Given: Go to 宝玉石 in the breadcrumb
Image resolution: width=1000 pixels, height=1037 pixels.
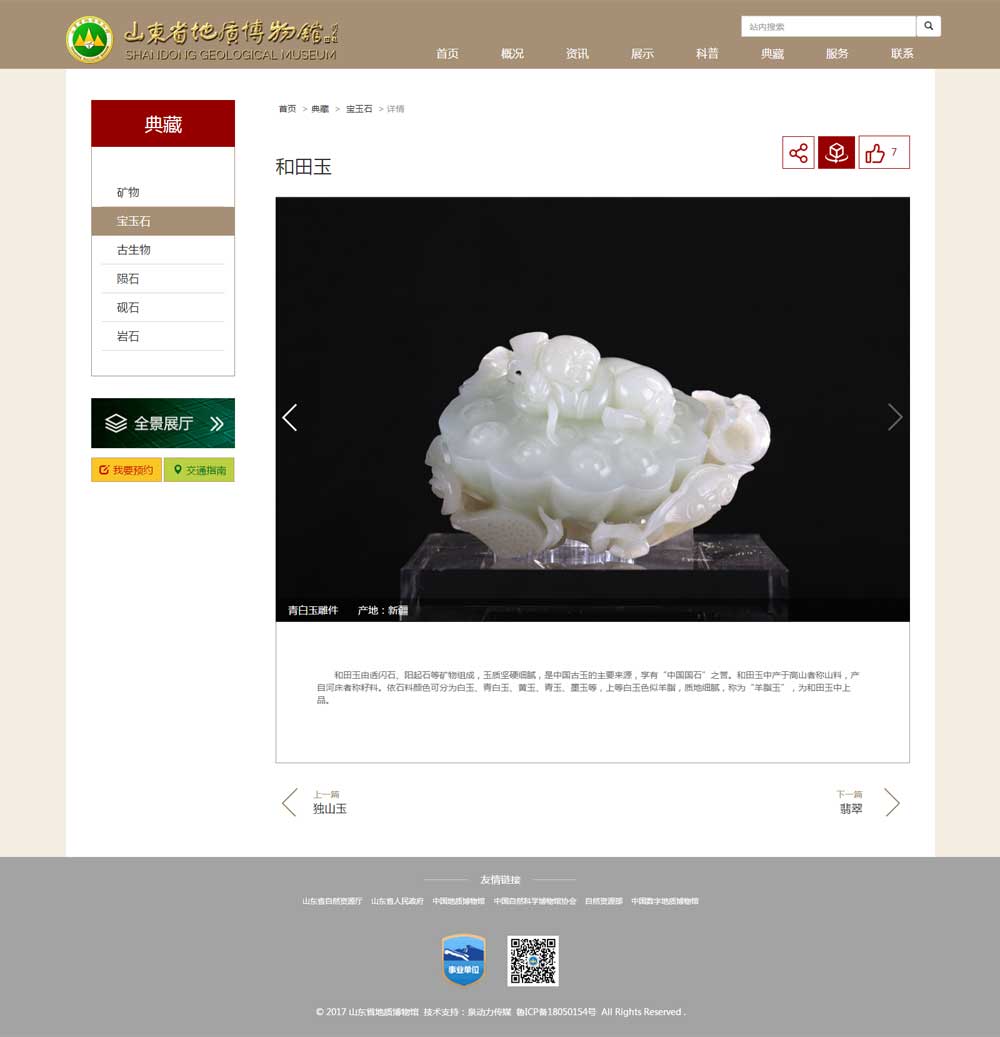Looking at the screenshot, I should [x=359, y=108].
